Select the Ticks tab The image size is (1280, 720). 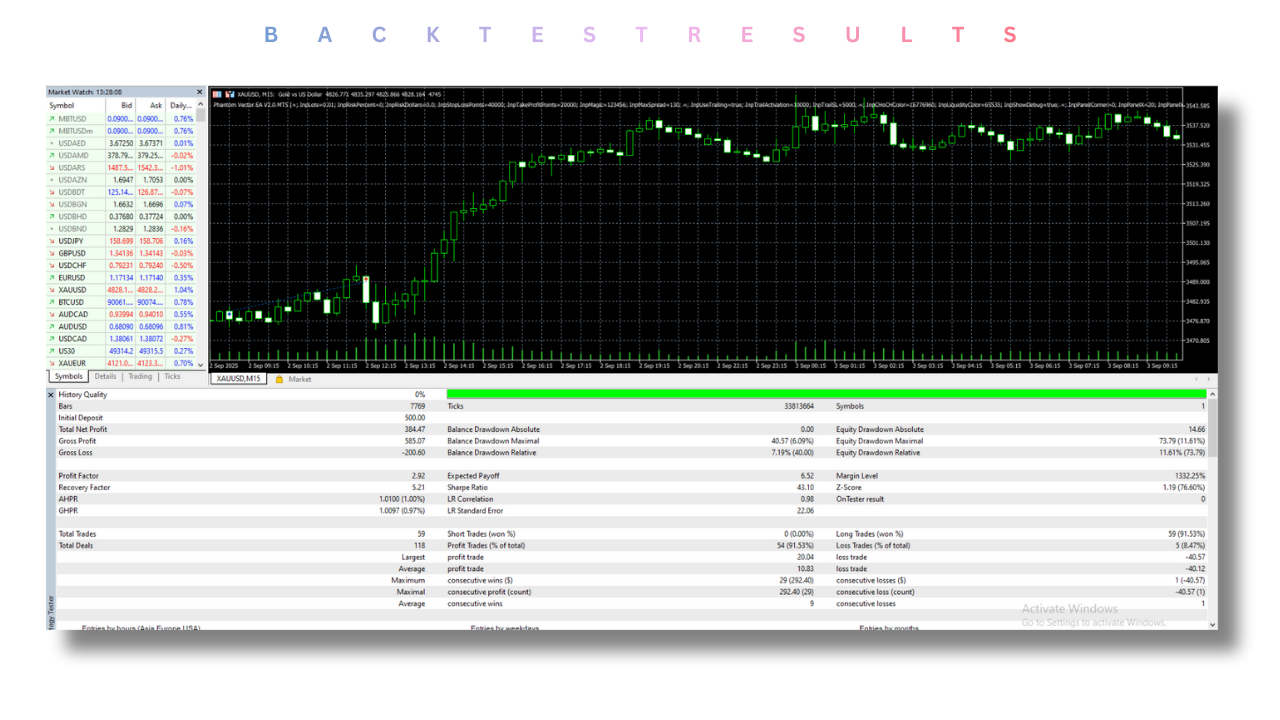click(x=172, y=377)
